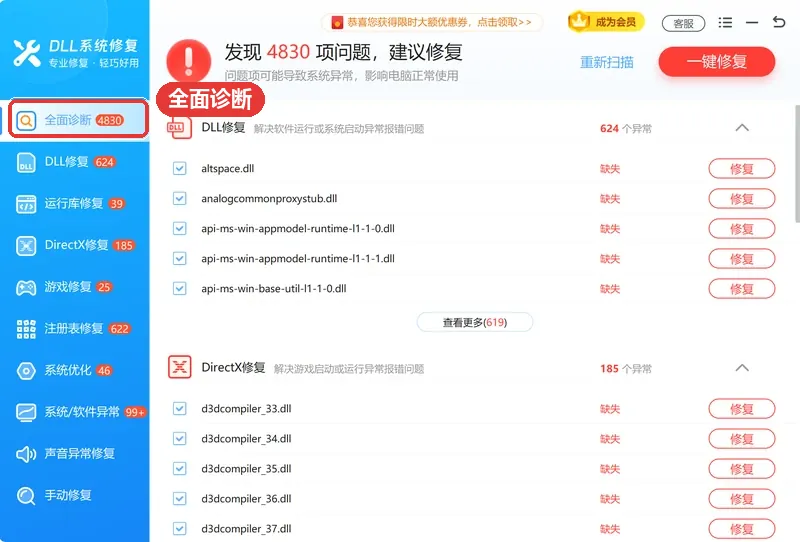Screen dimensions: 800x542
Task: Click the DirectX修复 section header icon
Action: (x=180, y=367)
